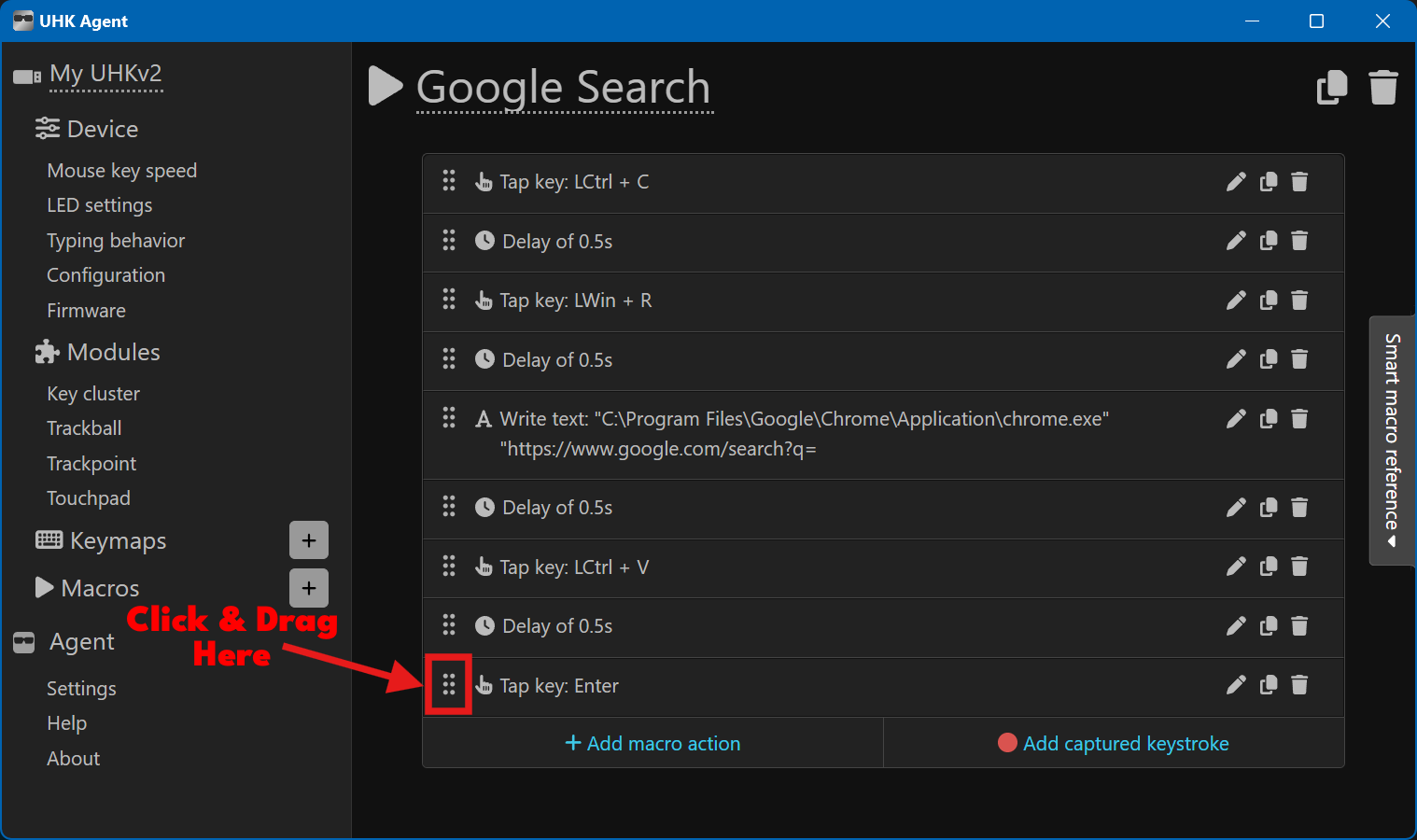Image resolution: width=1417 pixels, height=840 pixels.
Task: Play the Google Search macro
Action: (x=385, y=86)
